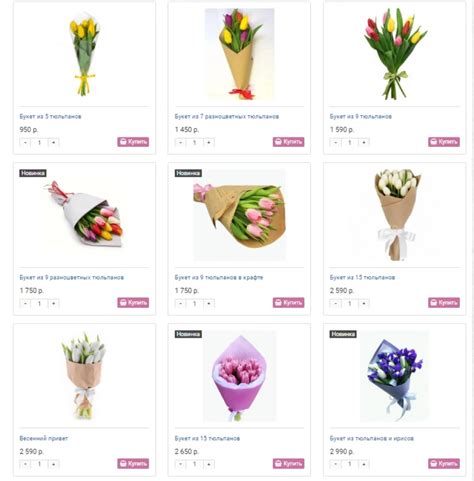Increase quantity for 950 р. bouquet
The width and height of the screenshot is (474, 481).
(53, 143)
